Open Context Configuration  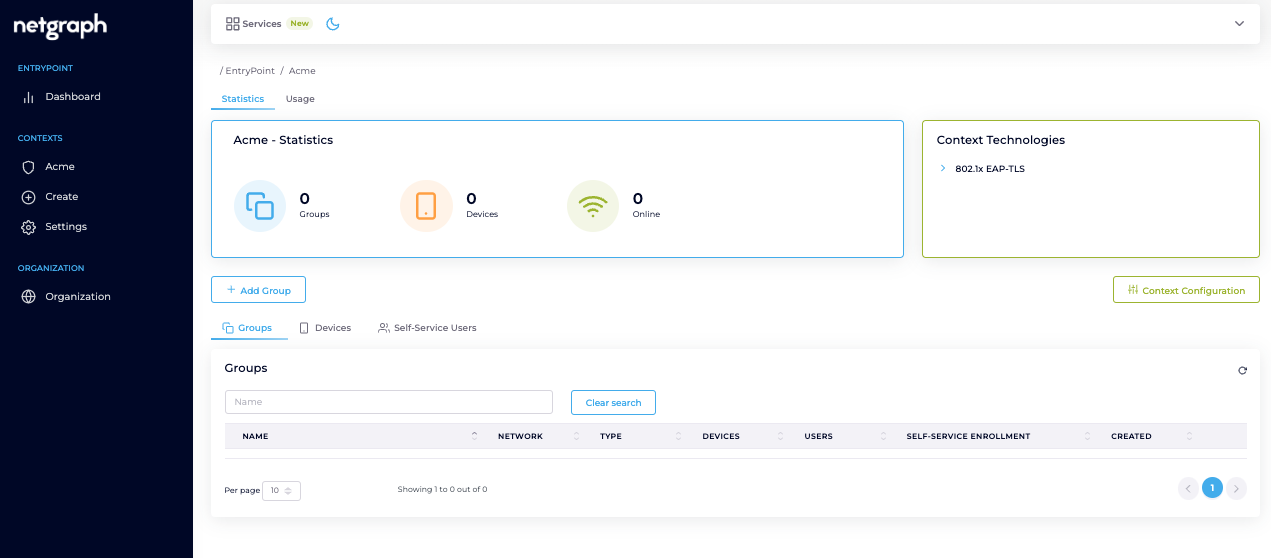(1185, 290)
